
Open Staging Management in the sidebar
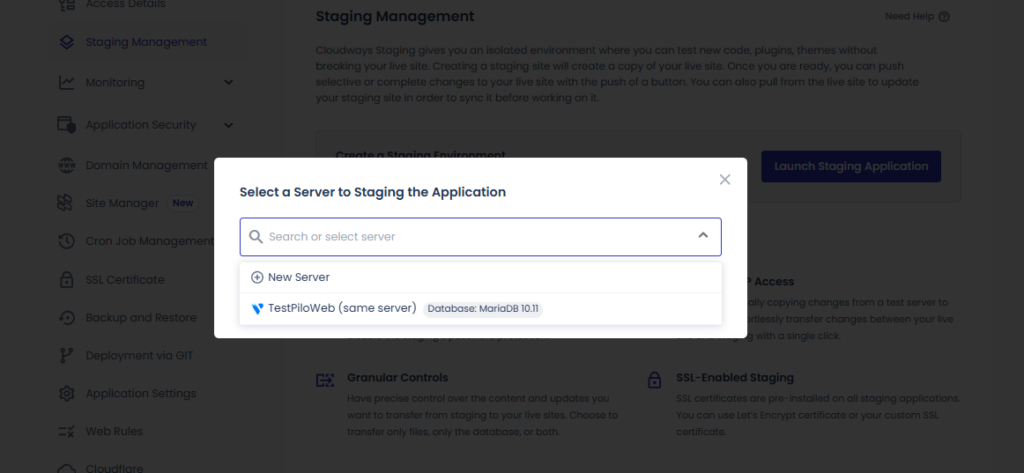coord(146,42)
